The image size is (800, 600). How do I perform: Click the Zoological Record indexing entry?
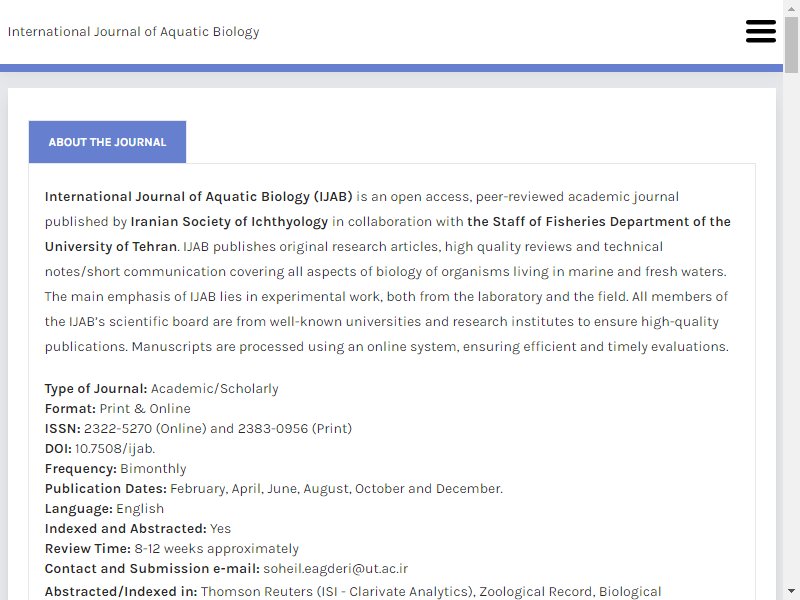click(x=535, y=591)
